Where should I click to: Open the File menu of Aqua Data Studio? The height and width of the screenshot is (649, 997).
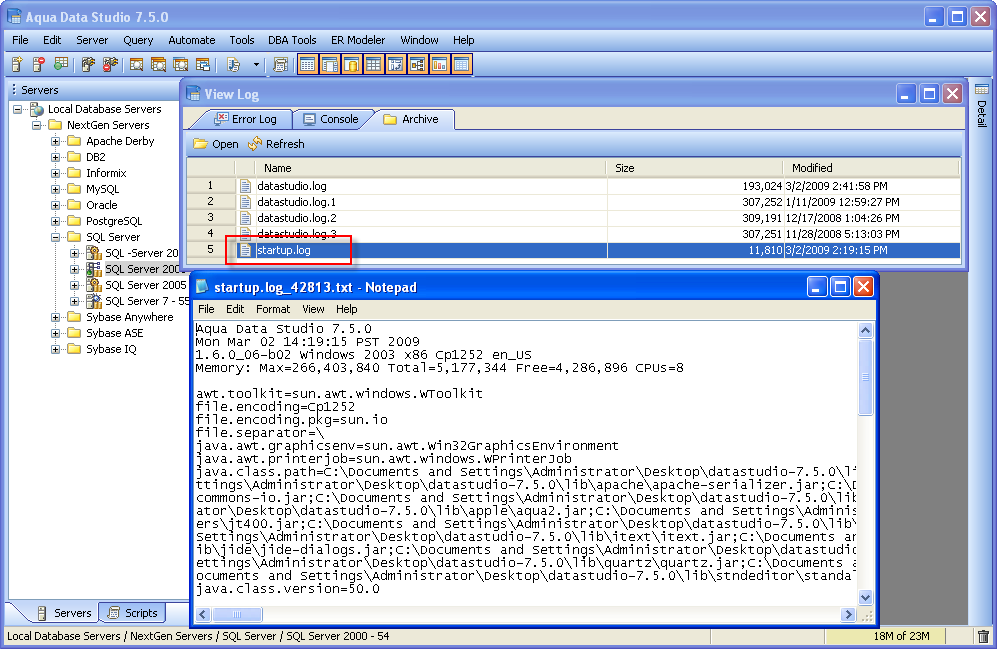pos(20,40)
